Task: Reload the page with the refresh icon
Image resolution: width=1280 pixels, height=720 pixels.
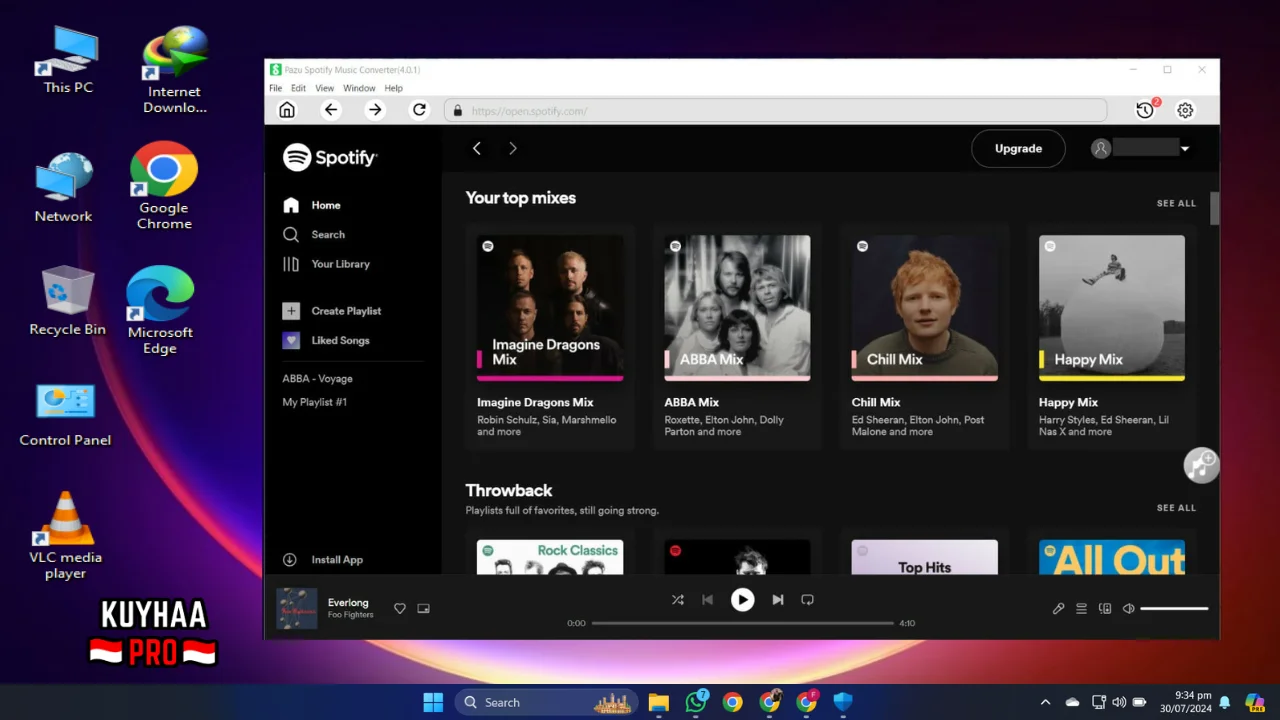Action: [420, 110]
